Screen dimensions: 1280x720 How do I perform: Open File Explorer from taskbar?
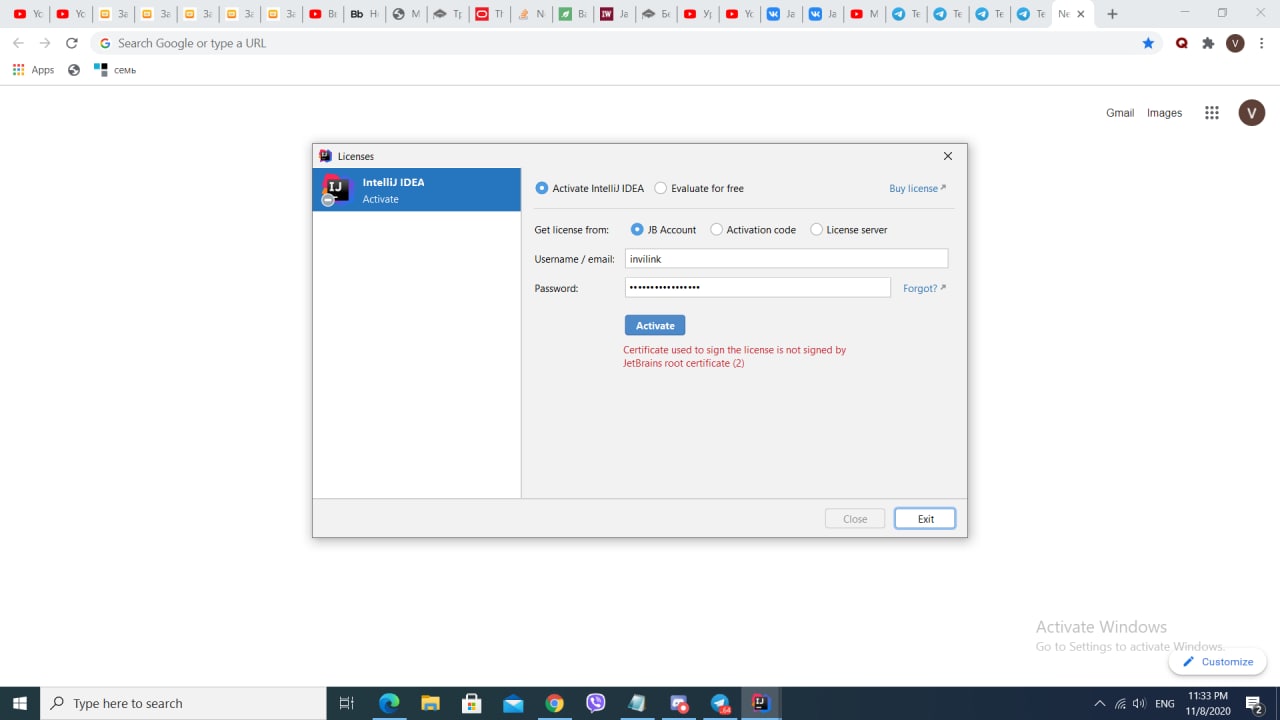coord(430,703)
